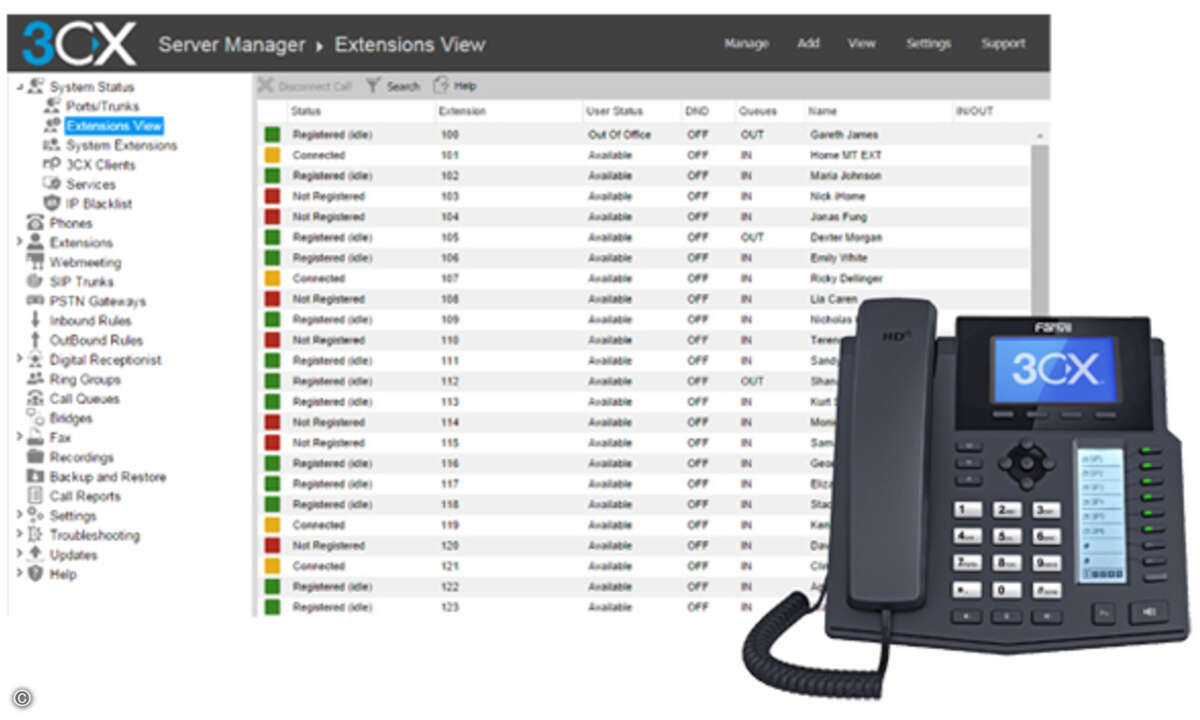This screenshot has height=720, width=1200.
Task: Click the Search toolbar label
Action: click(x=403, y=87)
